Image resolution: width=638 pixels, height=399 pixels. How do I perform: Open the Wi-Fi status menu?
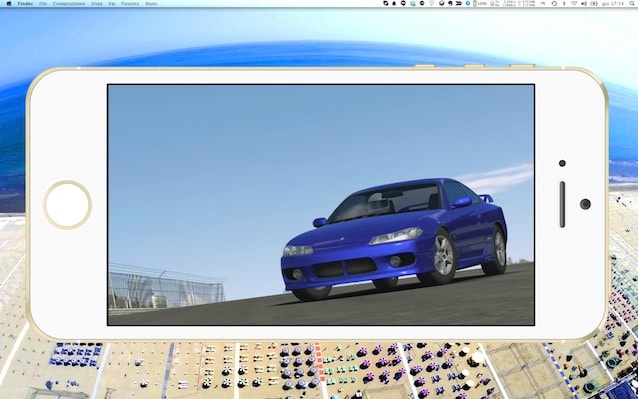click(574, 3)
